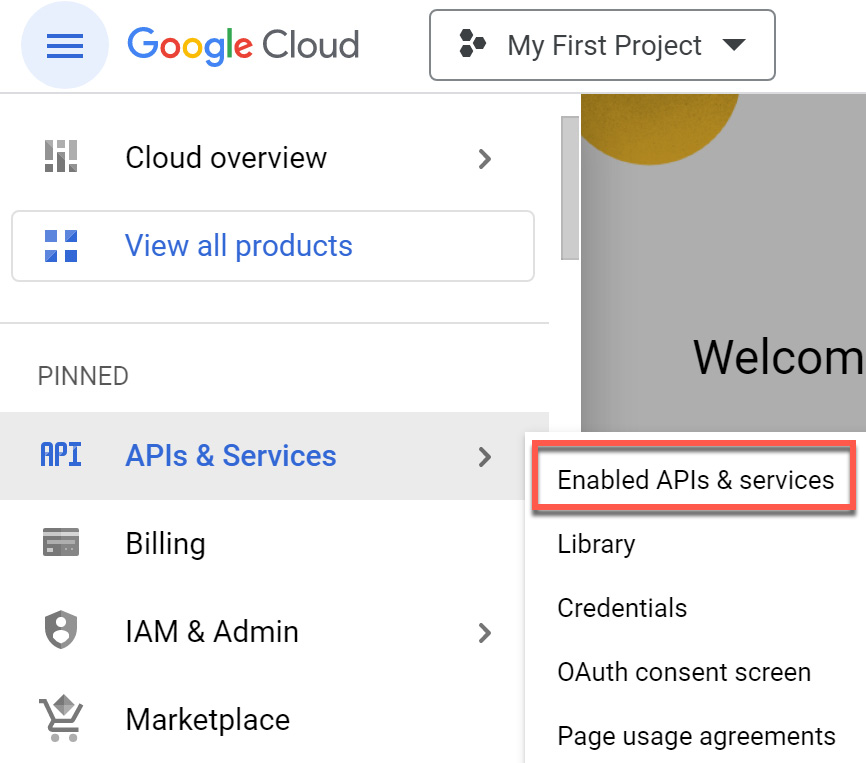Open the My First Project selector dropdown
This screenshot has width=866, height=763.
(602, 45)
